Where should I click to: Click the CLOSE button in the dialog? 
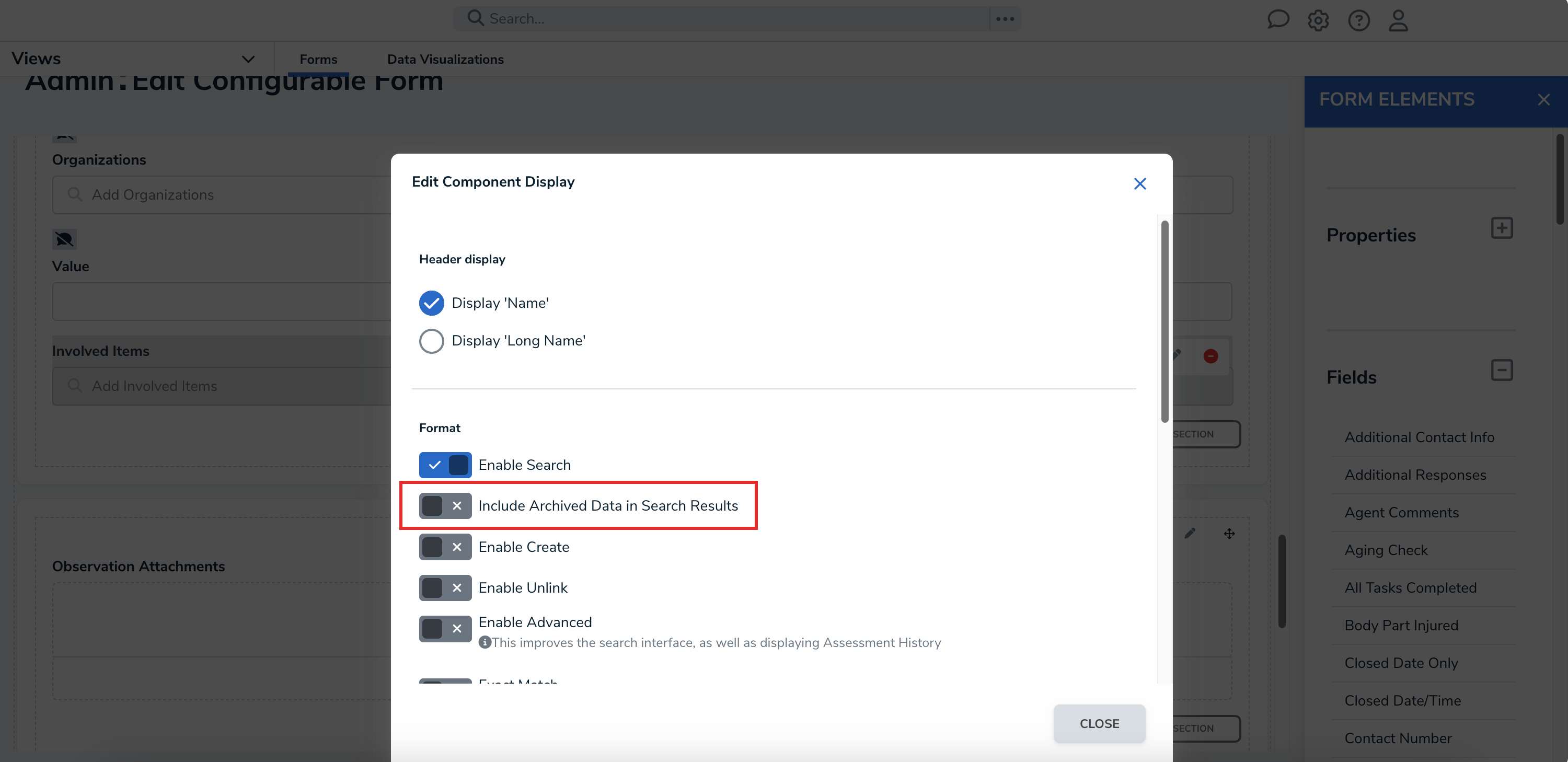click(1099, 723)
